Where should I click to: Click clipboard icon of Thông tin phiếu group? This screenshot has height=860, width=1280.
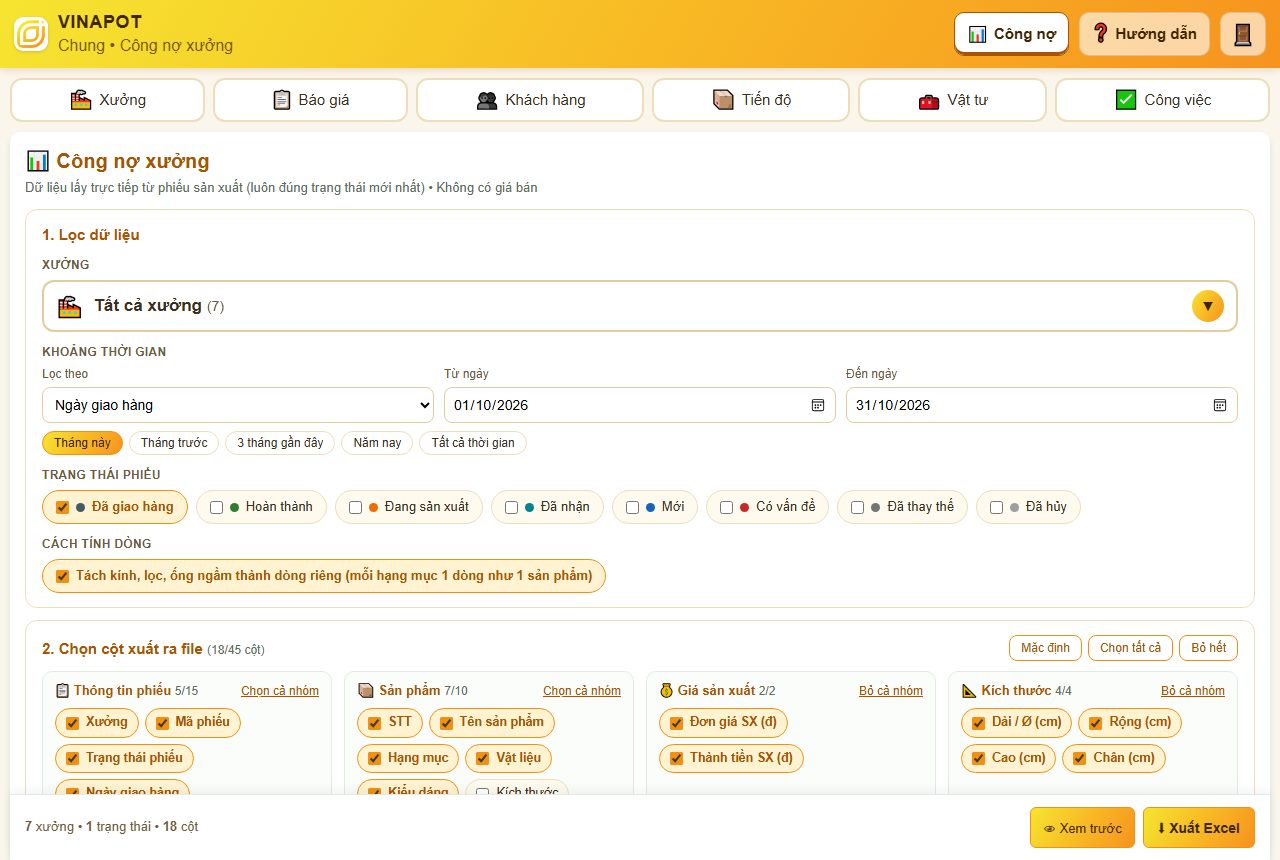tap(63, 690)
